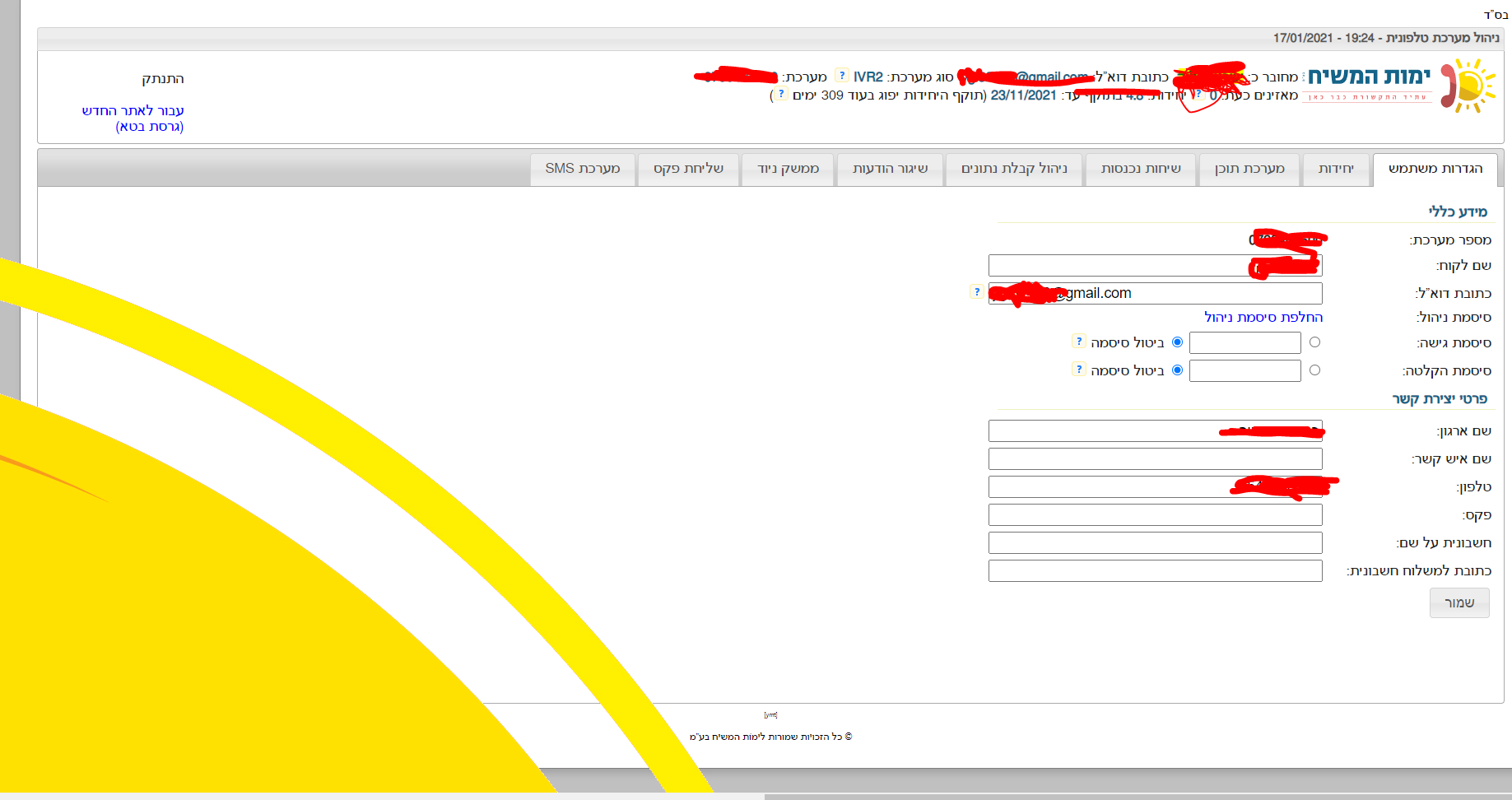Click the help icon beside the email address field
The height and width of the screenshot is (800, 1512).
[976, 291]
